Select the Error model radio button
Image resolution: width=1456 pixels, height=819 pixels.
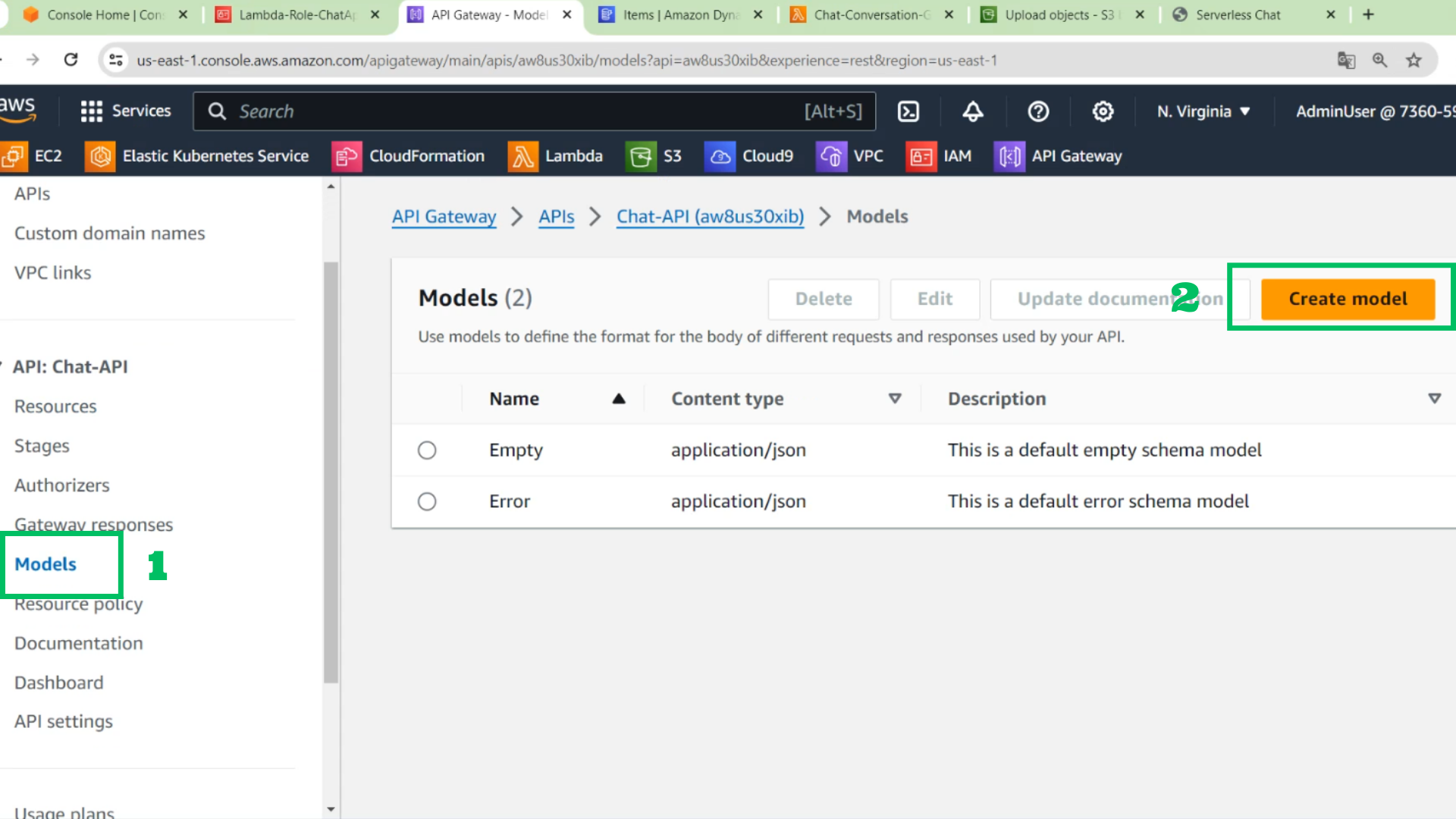[x=427, y=502]
